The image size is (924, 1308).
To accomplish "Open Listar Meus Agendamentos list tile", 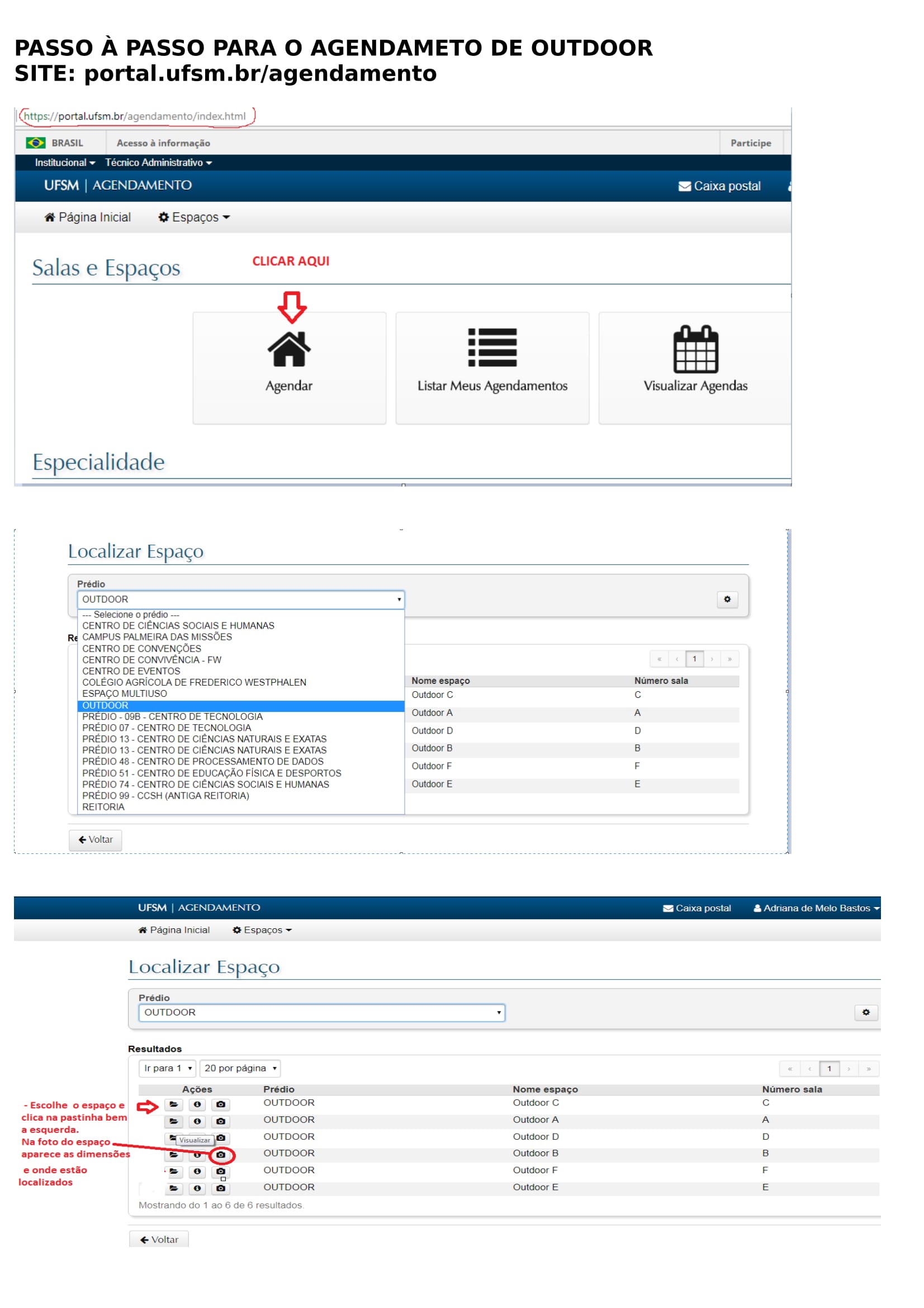I will click(492, 367).
